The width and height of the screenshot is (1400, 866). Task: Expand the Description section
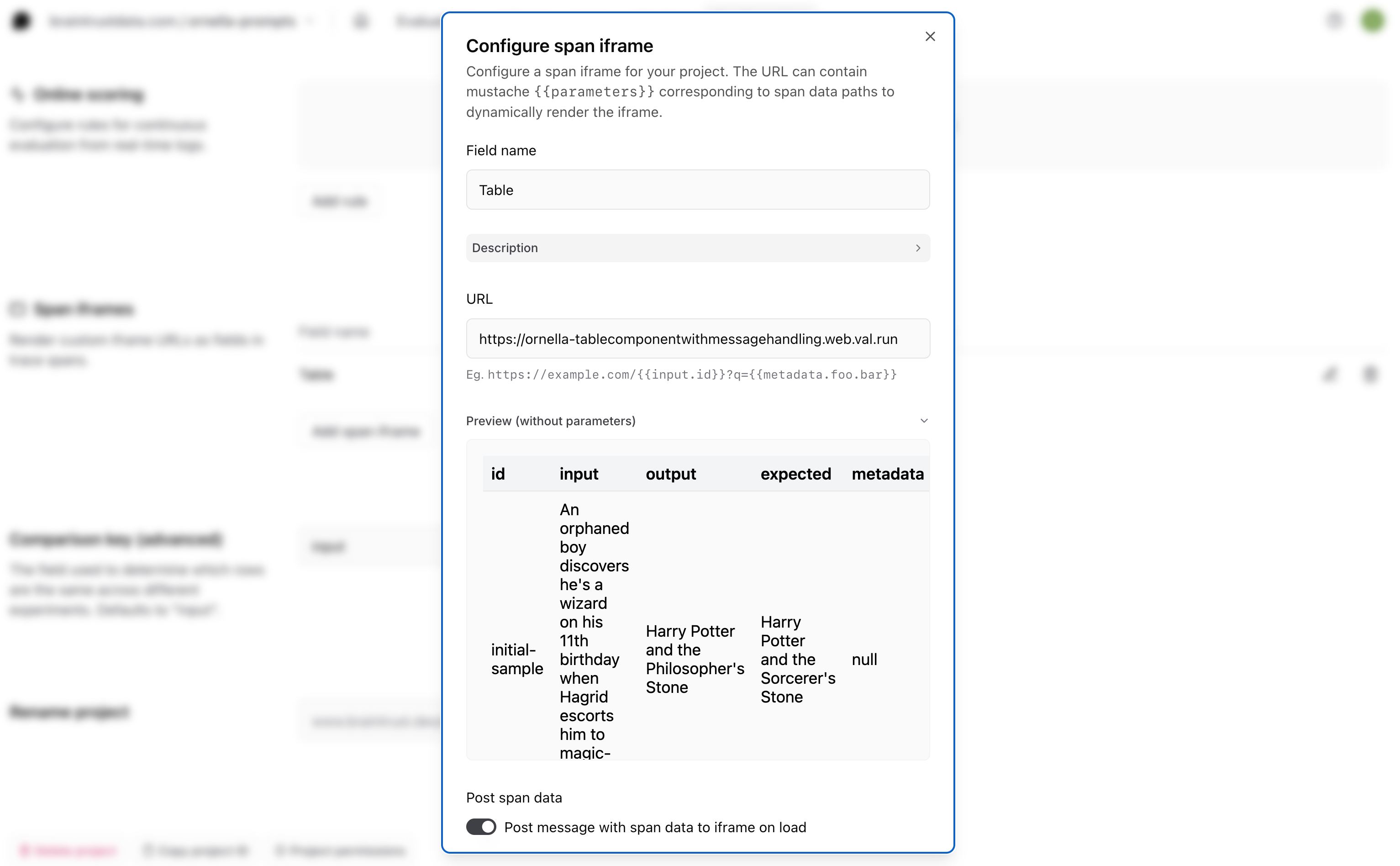[x=697, y=248]
